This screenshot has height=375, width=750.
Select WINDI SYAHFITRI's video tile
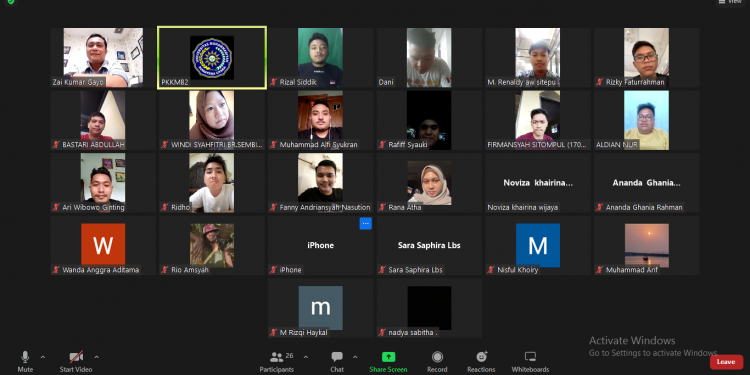click(x=212, y=121)
